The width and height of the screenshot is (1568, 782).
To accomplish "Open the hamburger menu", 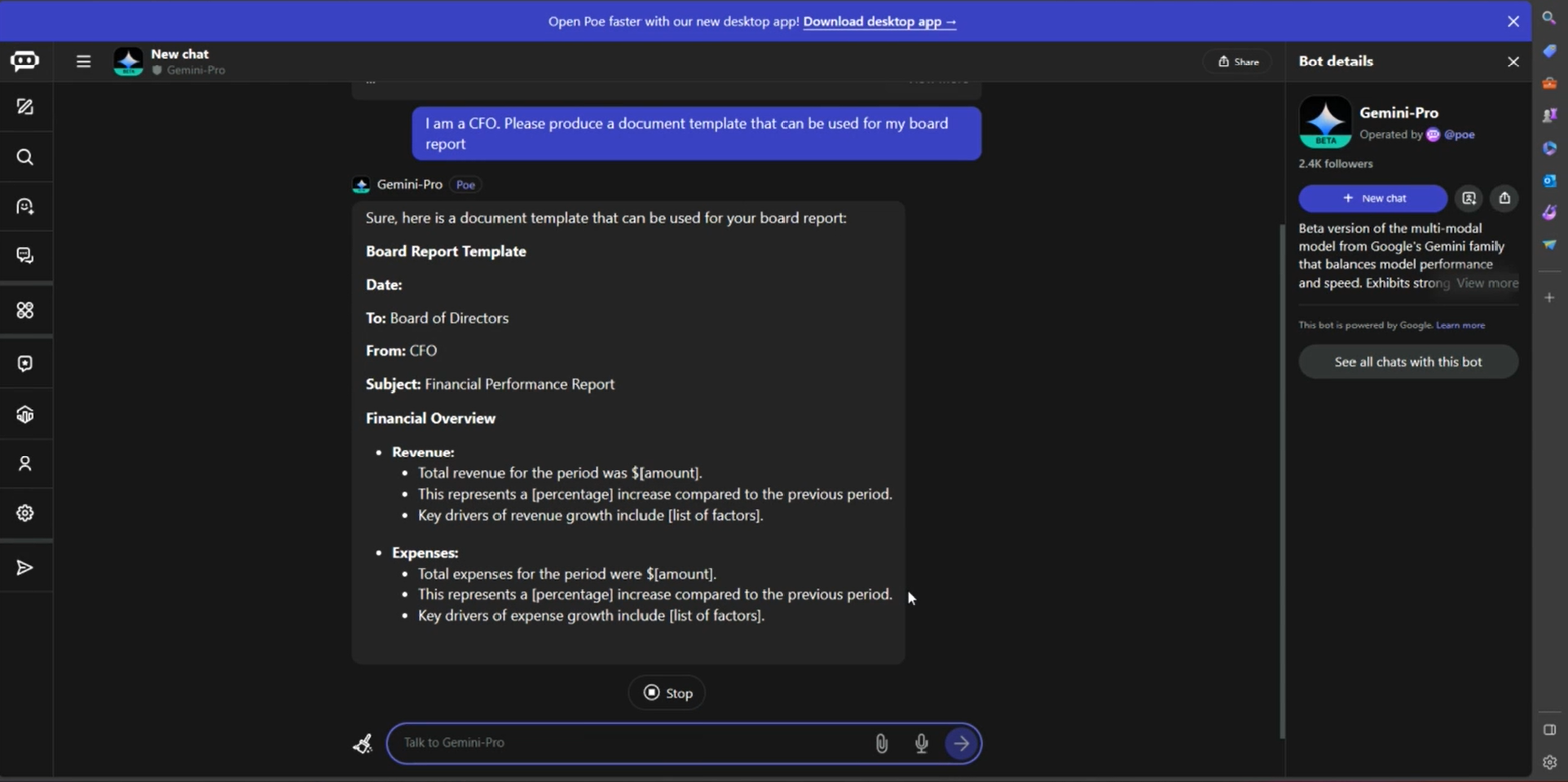I will pos(83,61).
